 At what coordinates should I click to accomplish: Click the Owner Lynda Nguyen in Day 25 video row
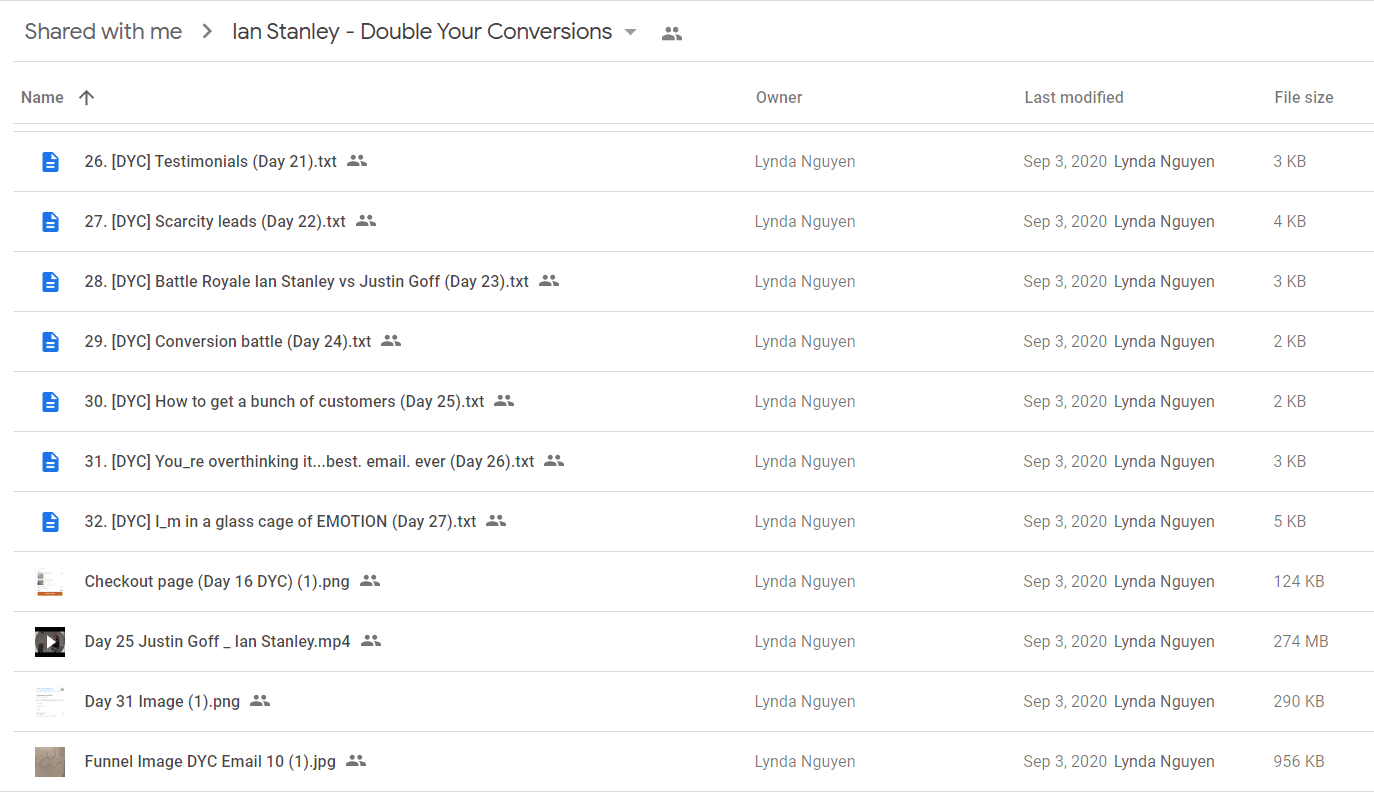[805, 641]
